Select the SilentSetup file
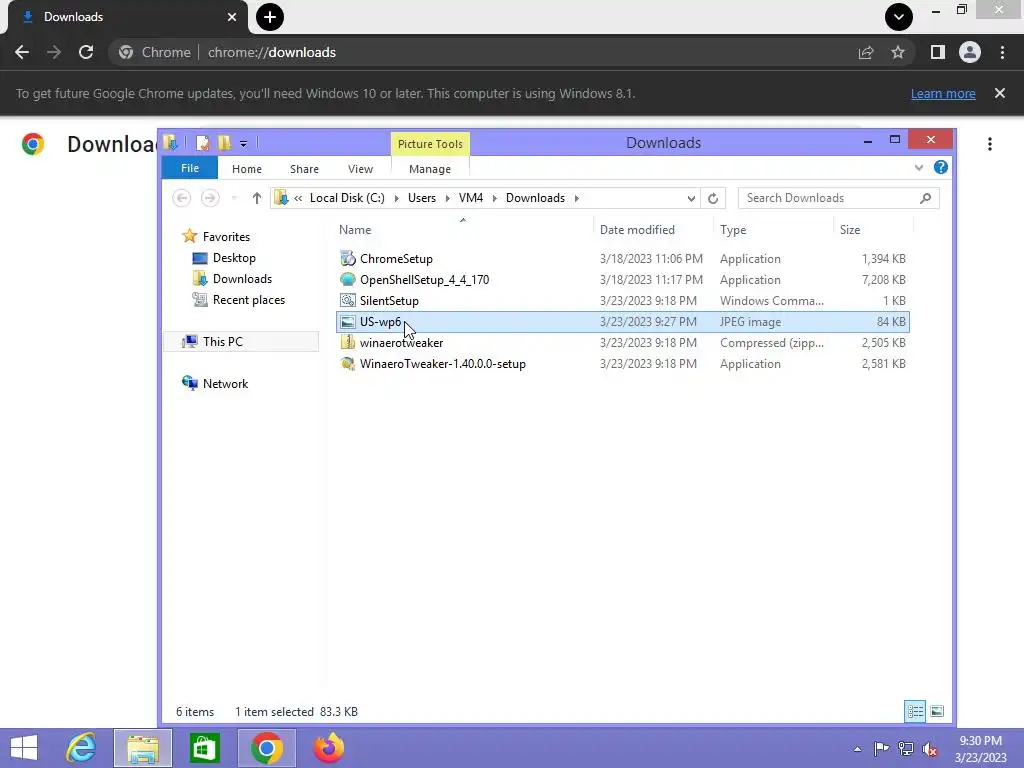The image size is (1024, 768). point(623,300)
